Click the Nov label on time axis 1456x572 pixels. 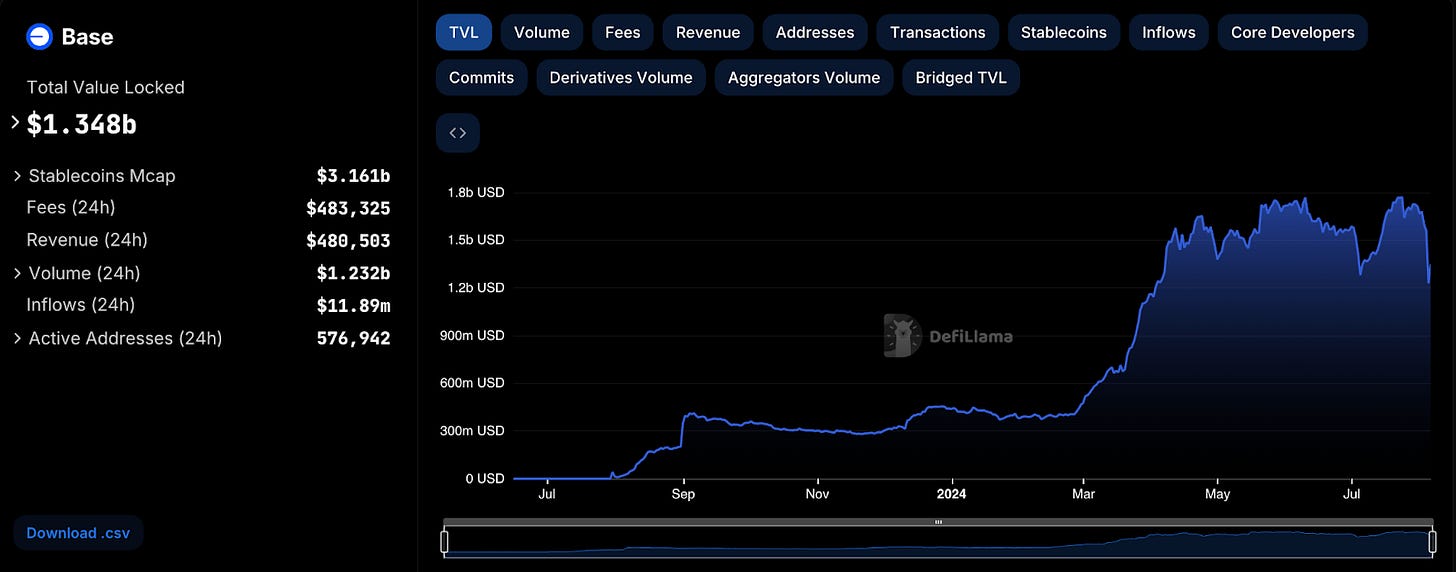tap(817, 494)
